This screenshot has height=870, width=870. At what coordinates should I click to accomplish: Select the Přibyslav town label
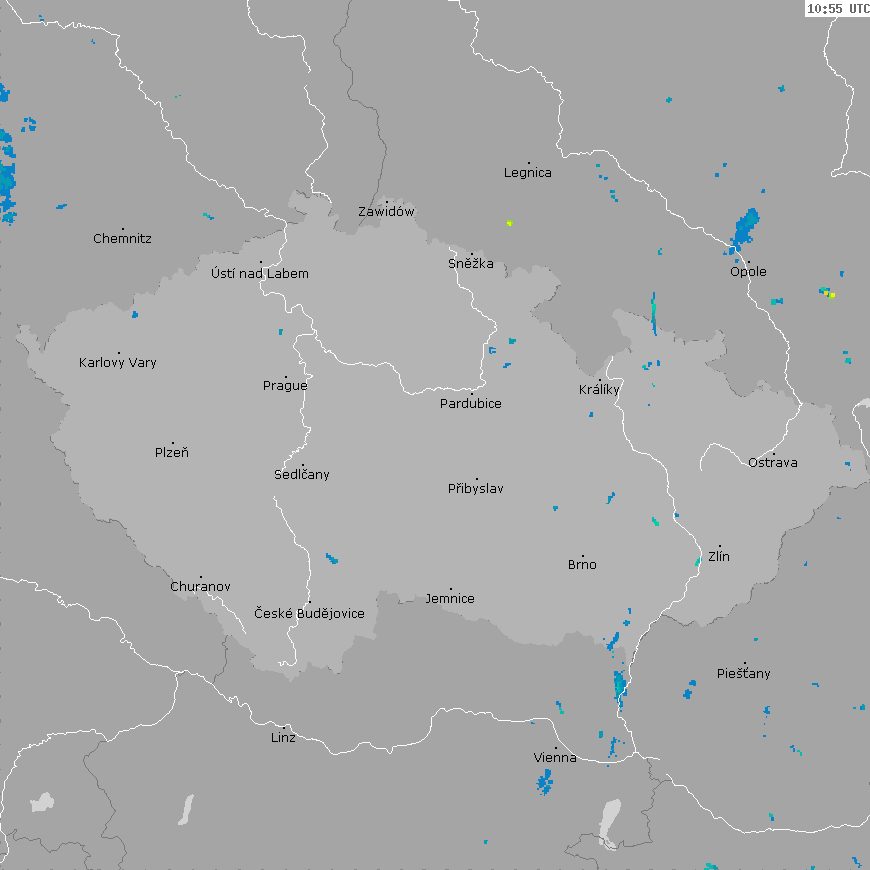pos(476,489)
